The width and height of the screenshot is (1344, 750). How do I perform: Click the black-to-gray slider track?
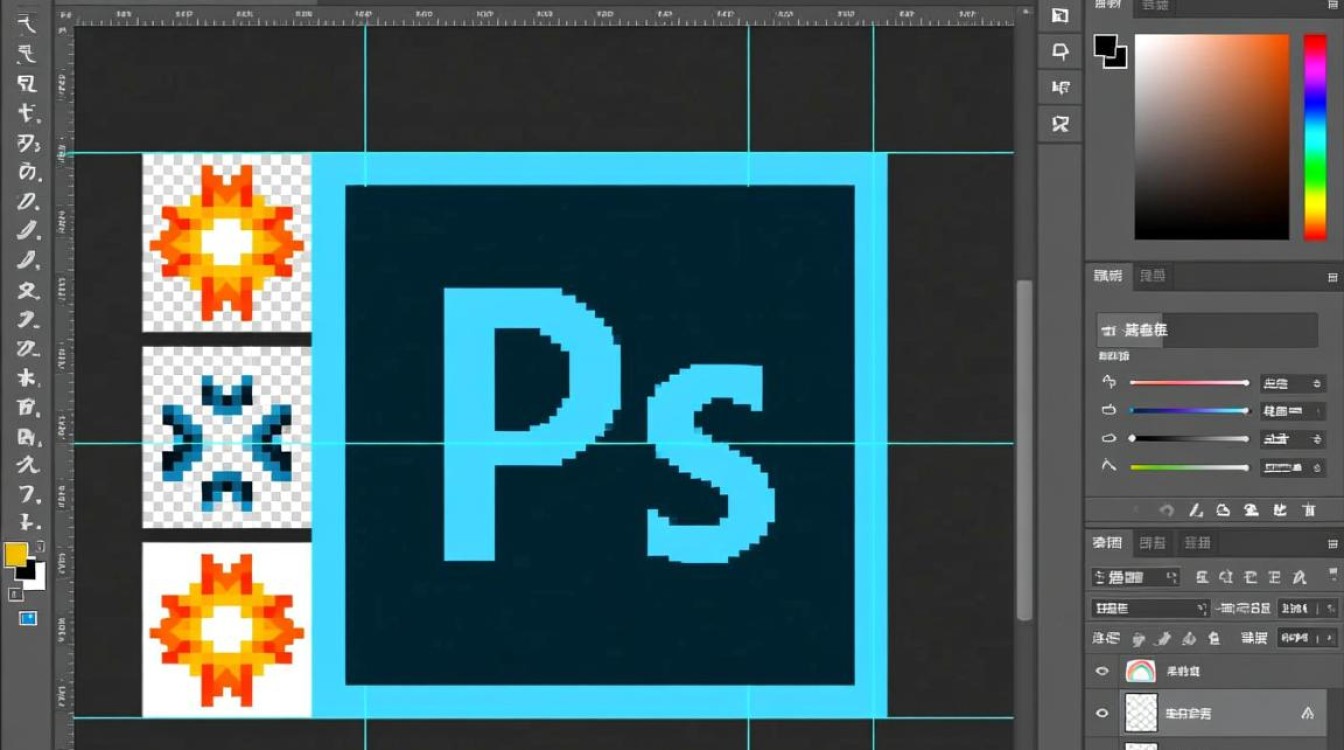click(x=1189, y=438)
